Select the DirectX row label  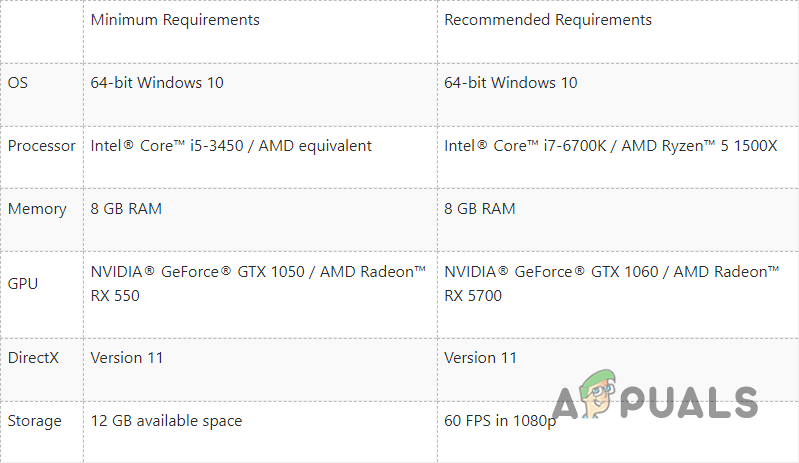pos(36,358)
